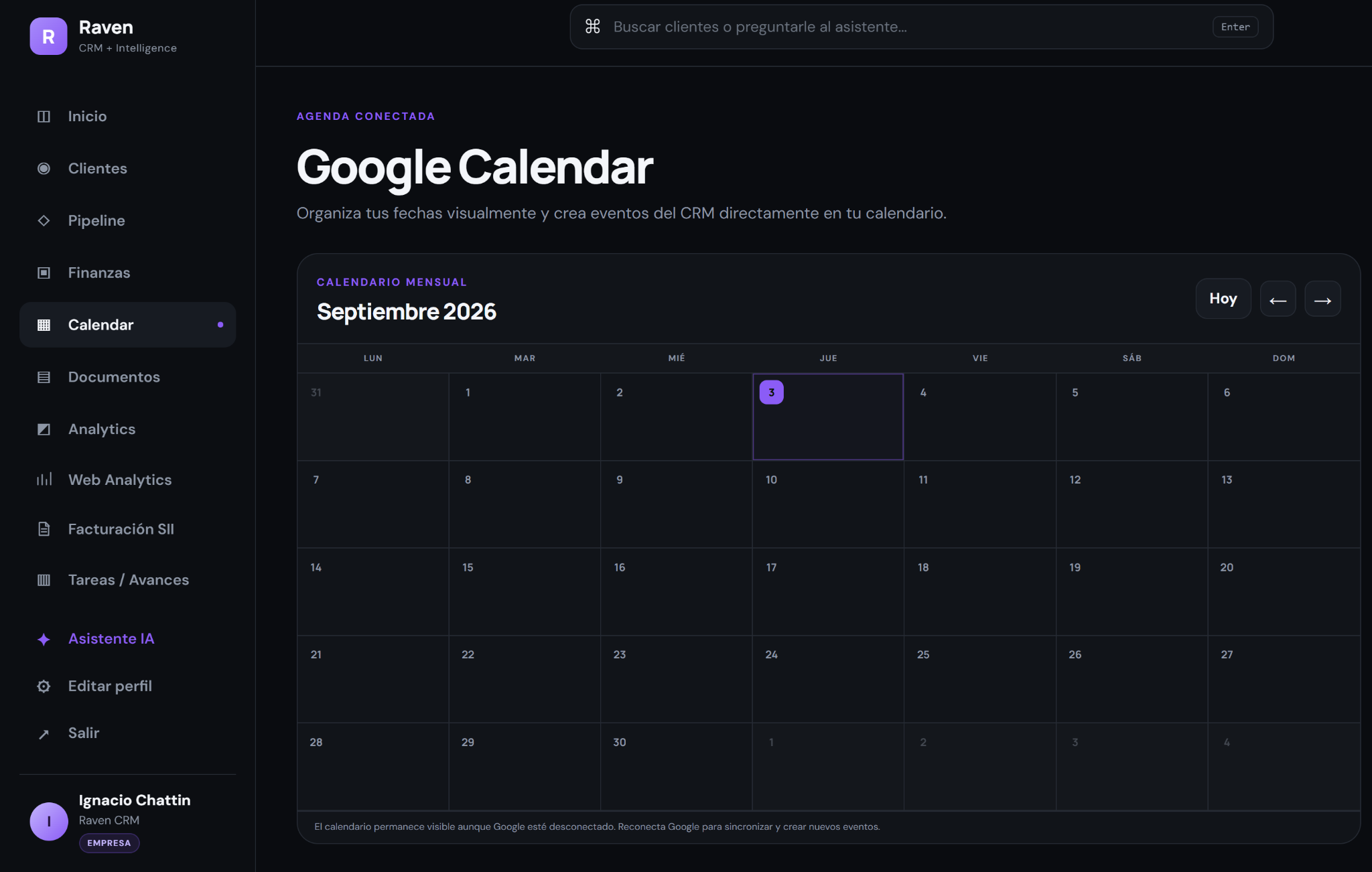Image resolution: width=1372 pixels, height=872 pixels.
Task: Select the Documentos menu item
Action: 127,377
